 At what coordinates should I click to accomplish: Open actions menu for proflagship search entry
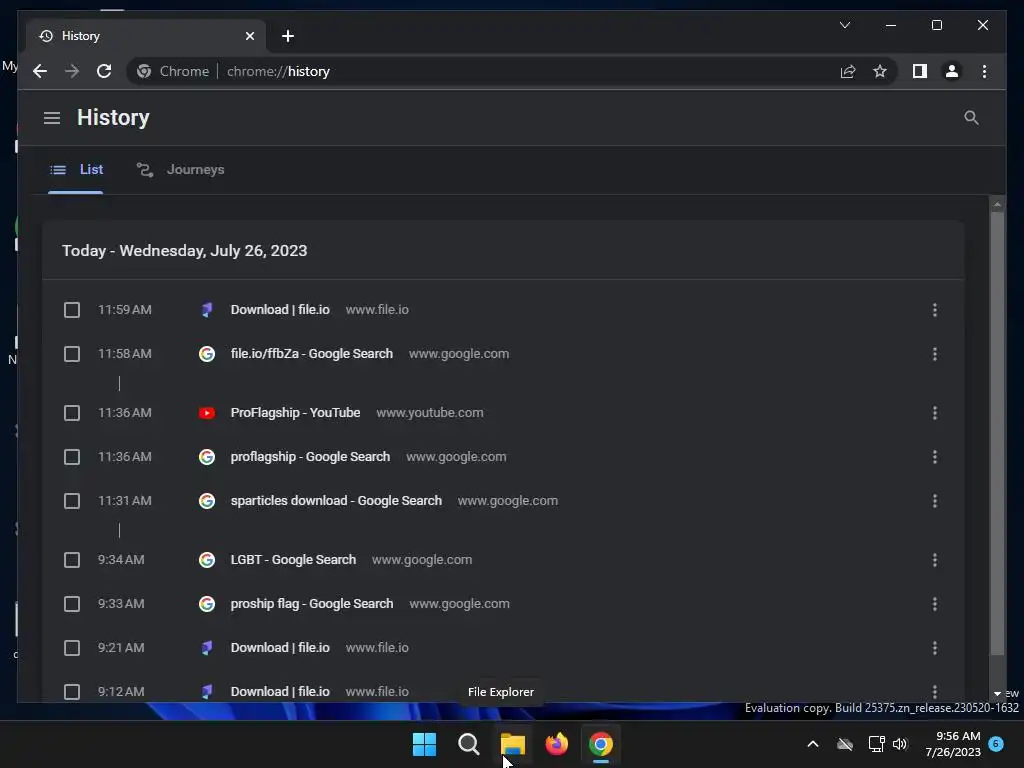(935, 456)
